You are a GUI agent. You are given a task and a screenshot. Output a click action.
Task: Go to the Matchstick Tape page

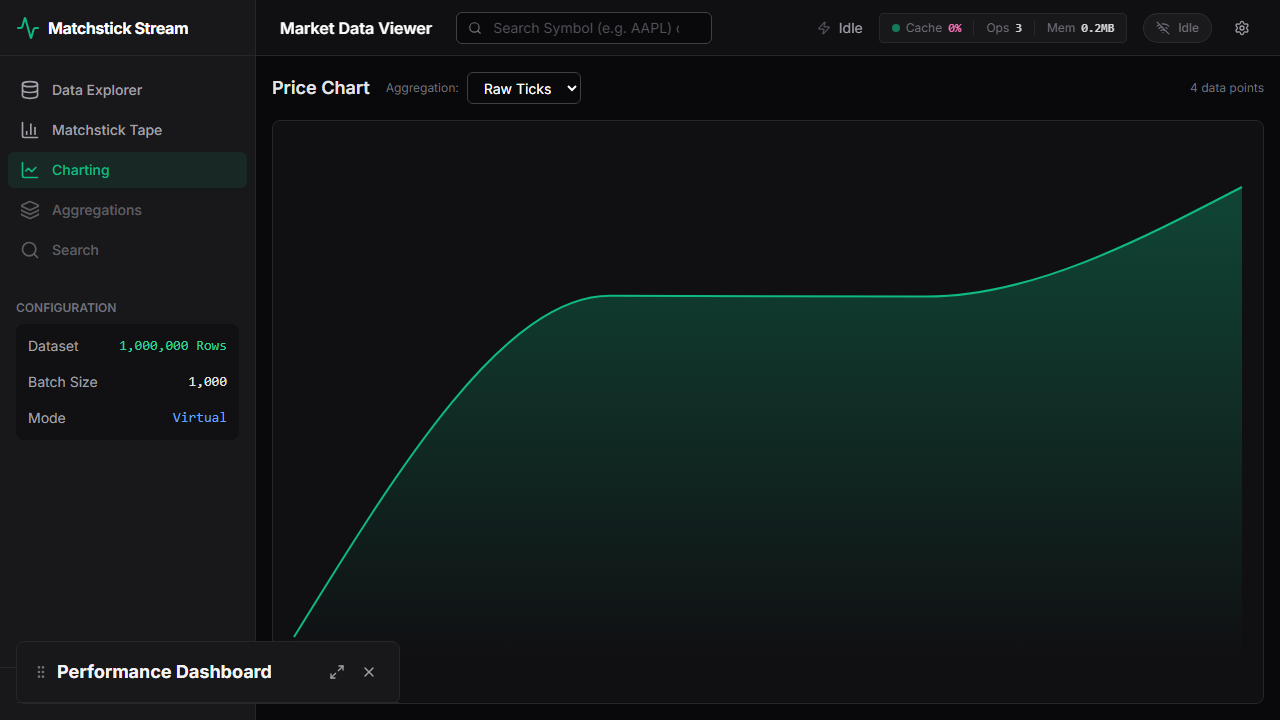click(107, 130)
